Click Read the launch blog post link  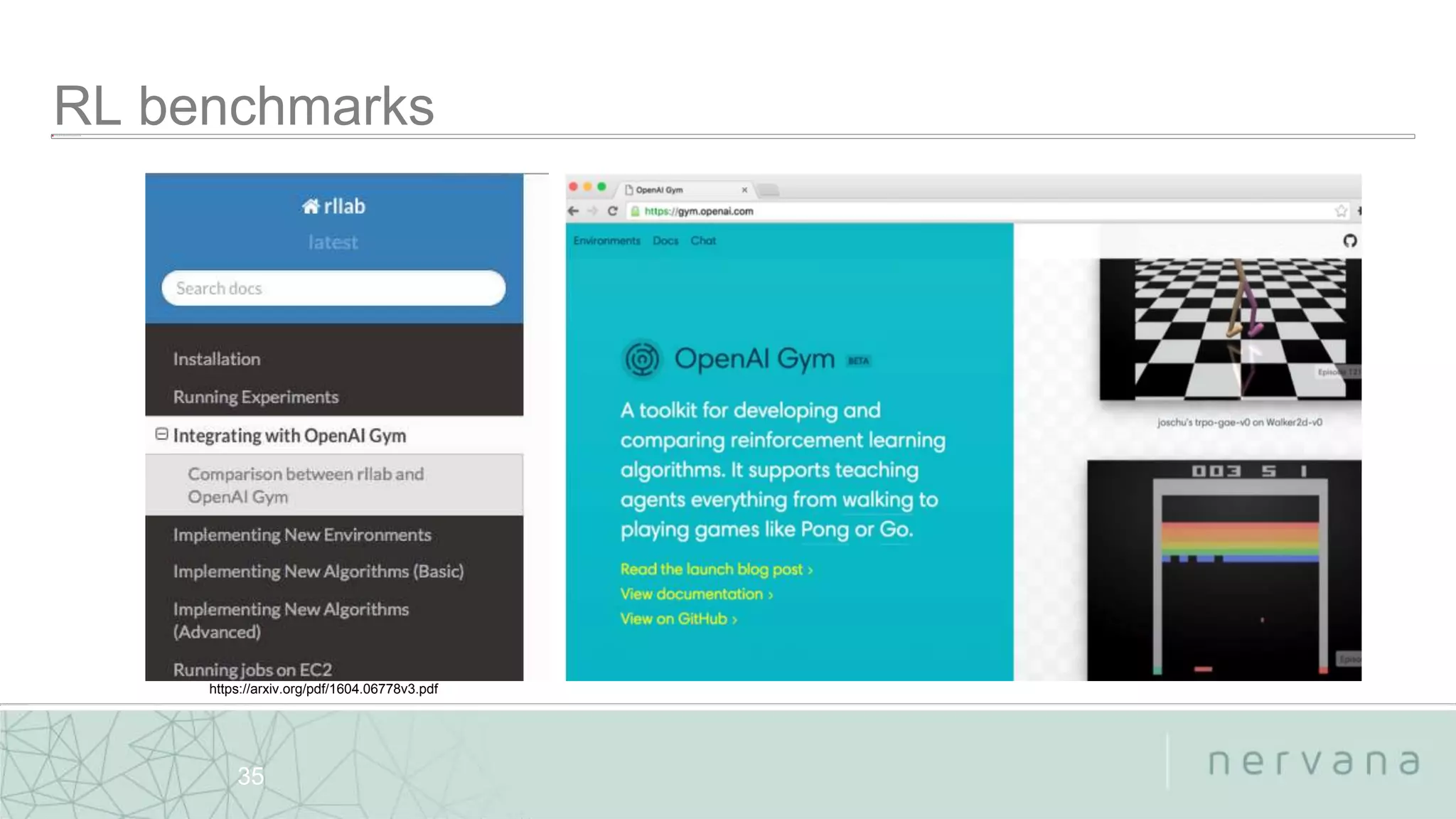(x=716, y=569)
